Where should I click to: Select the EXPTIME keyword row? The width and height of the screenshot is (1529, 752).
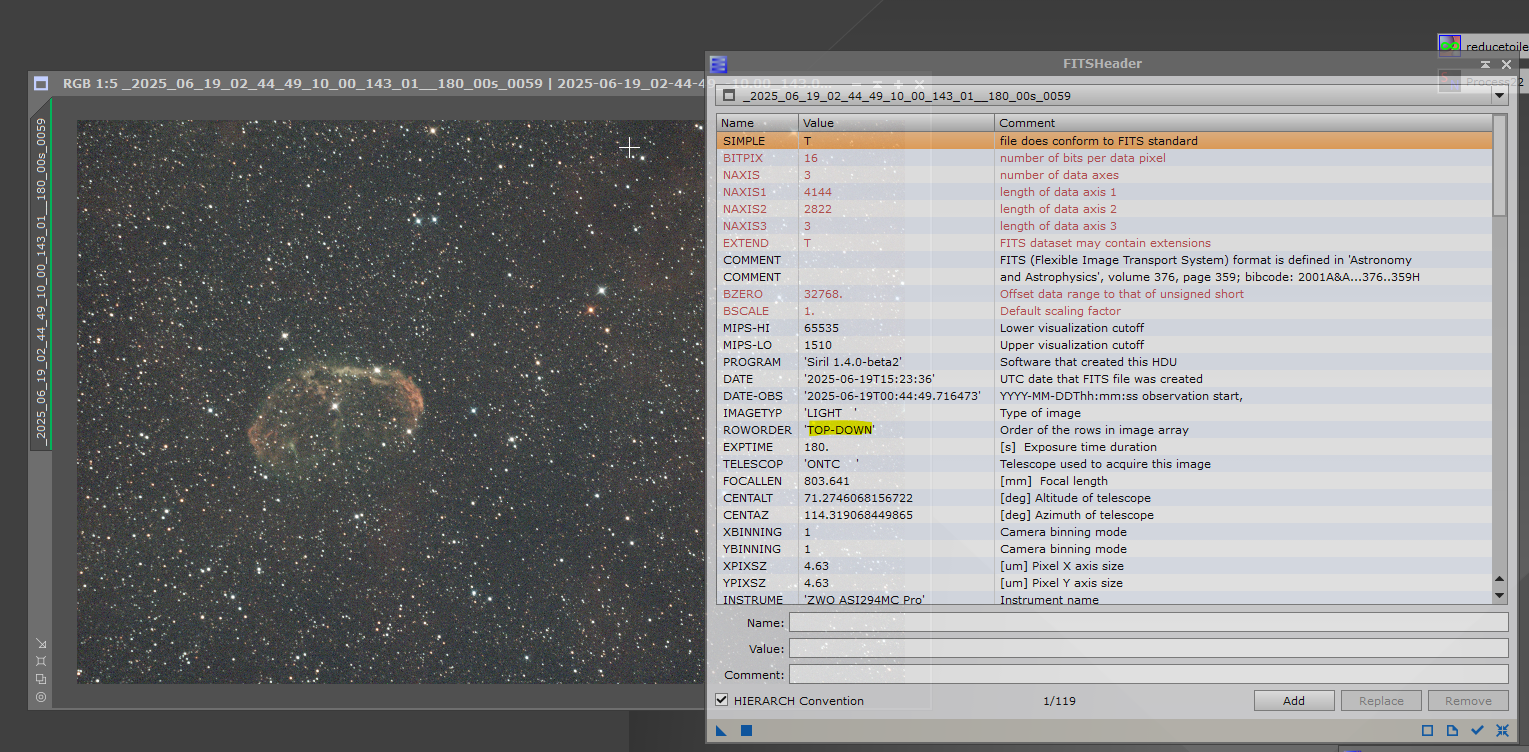click(1104, 447)
